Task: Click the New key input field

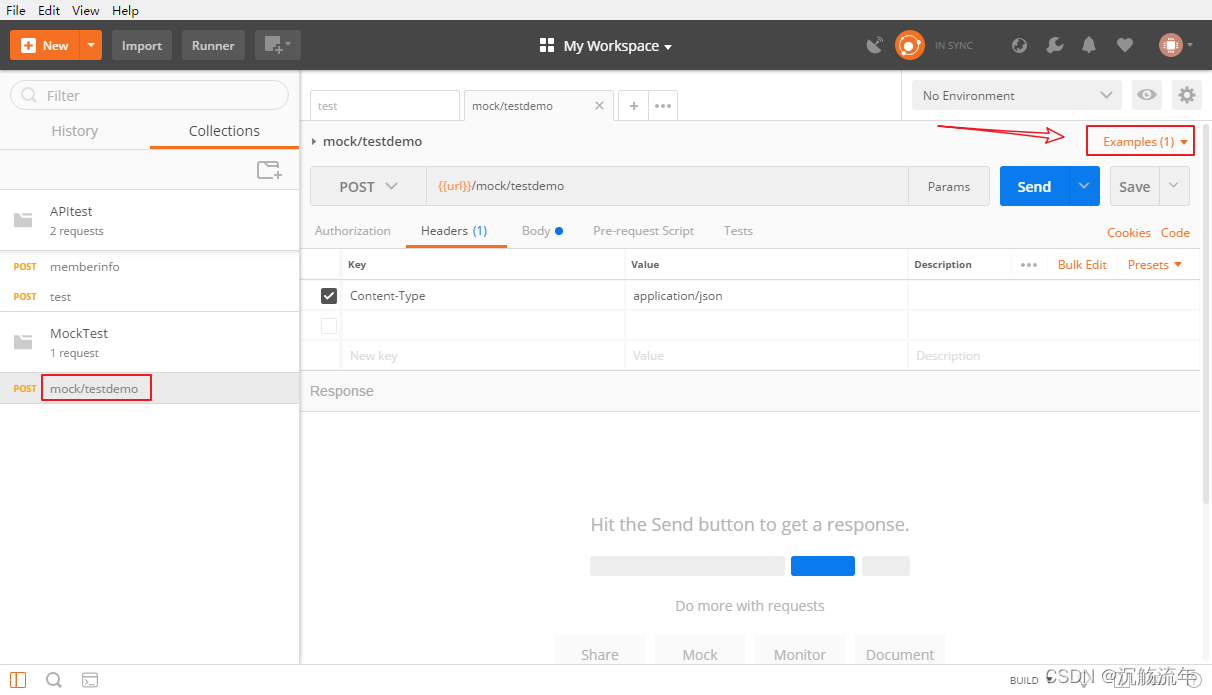Action: (x=483, y=356)
